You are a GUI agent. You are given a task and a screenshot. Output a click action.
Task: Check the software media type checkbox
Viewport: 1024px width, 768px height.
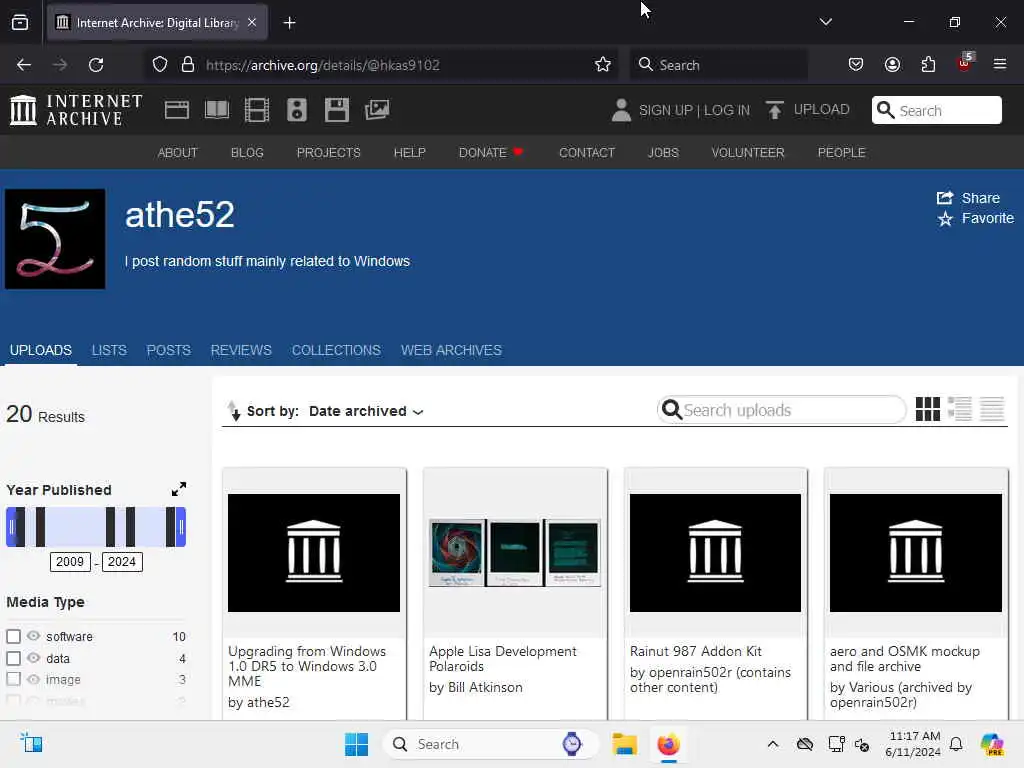click(14, 636)
